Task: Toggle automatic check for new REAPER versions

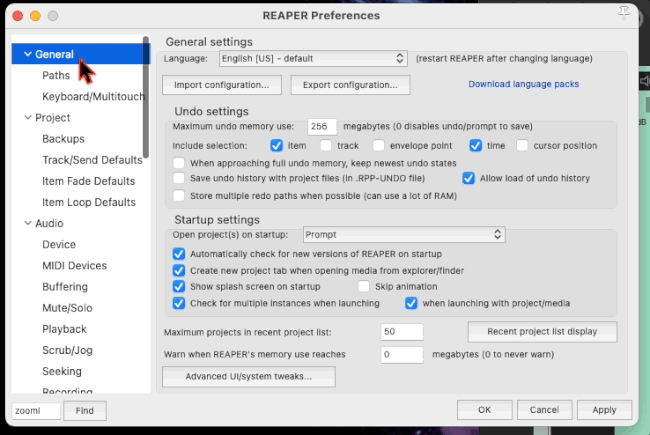Action: (x=179, y=254)
